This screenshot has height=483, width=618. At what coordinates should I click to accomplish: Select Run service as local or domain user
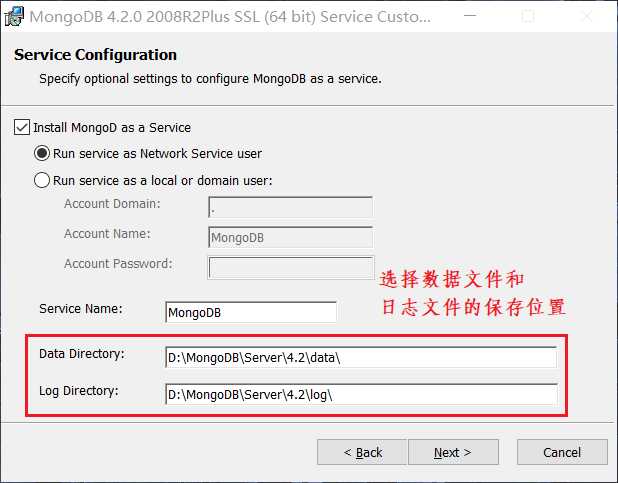point(42,180)
